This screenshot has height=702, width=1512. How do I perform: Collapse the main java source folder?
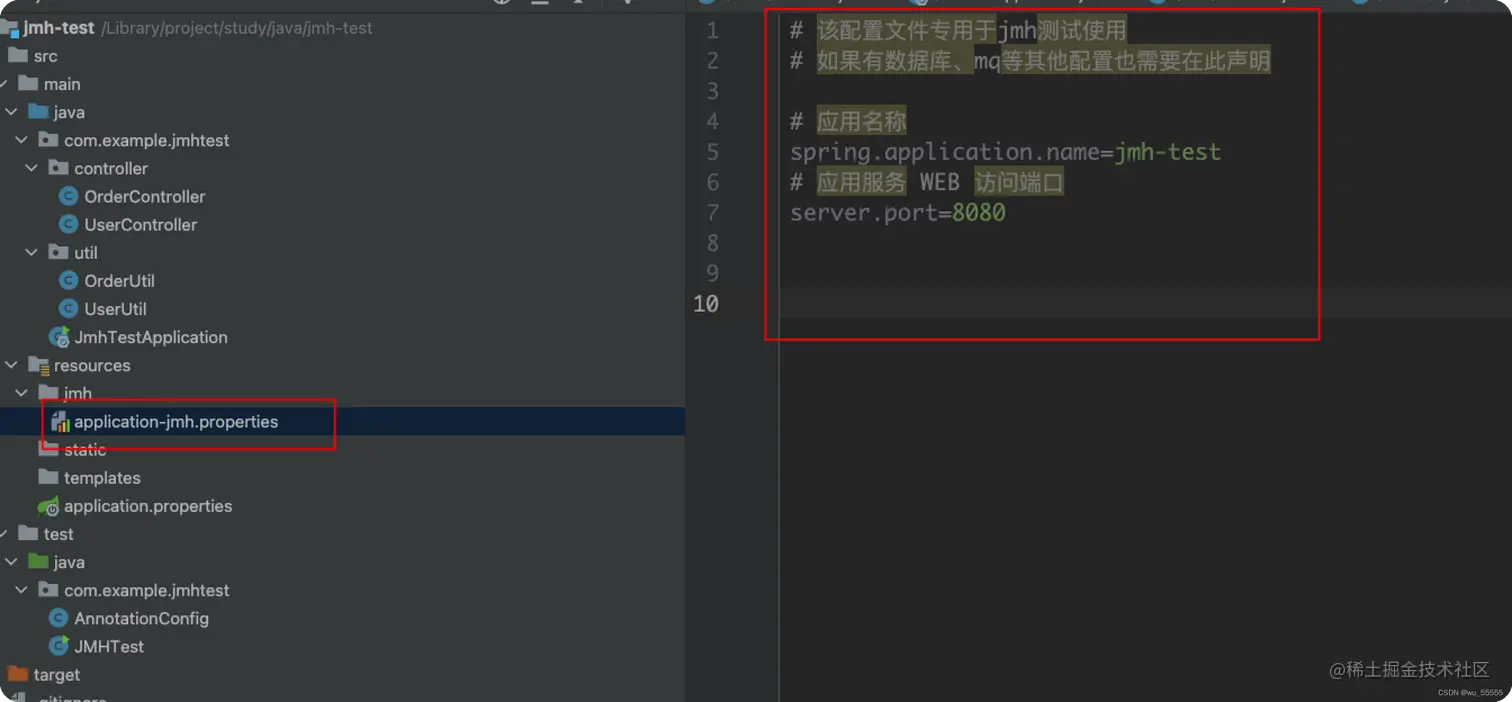click(11, 112)
